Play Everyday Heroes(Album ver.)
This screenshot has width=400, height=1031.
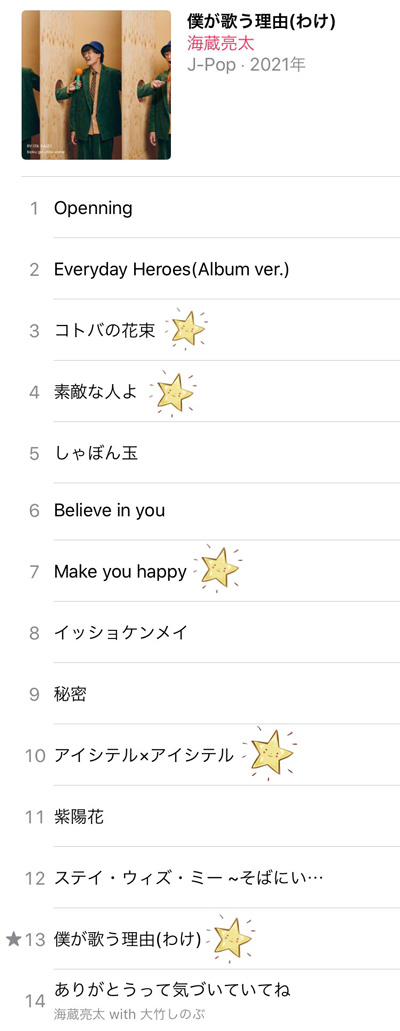211,269
